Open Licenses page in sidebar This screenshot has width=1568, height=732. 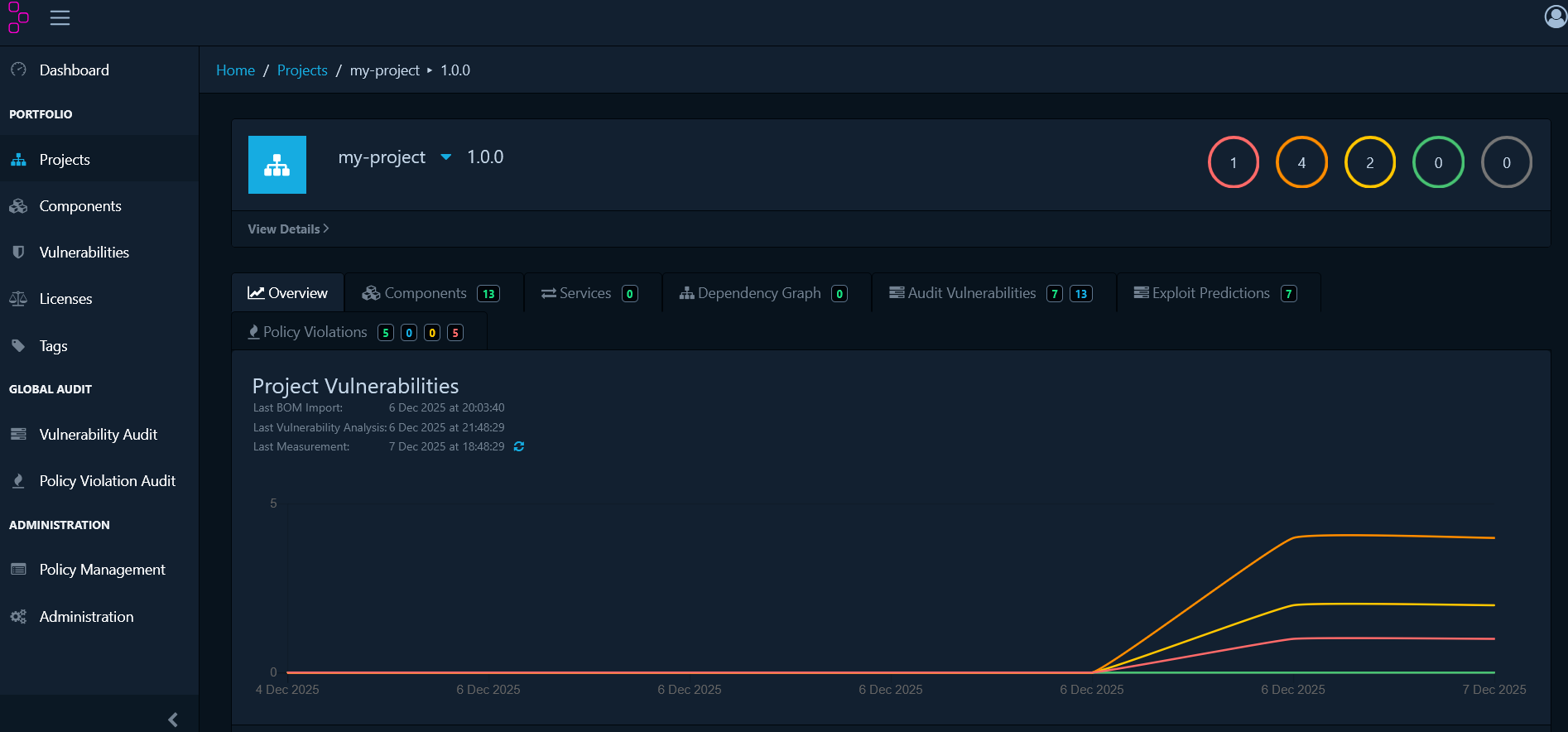click(99, 299)
